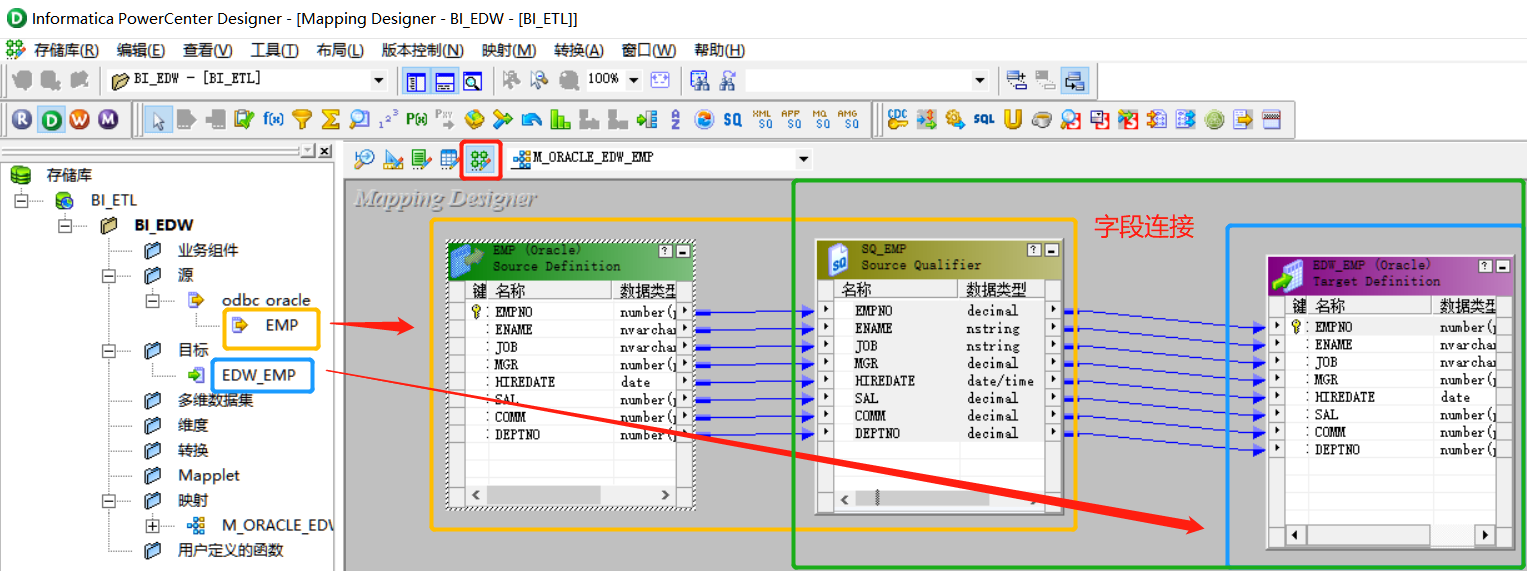
Task: Switch to the Designer (D) tool
Action: coord(52,120)
